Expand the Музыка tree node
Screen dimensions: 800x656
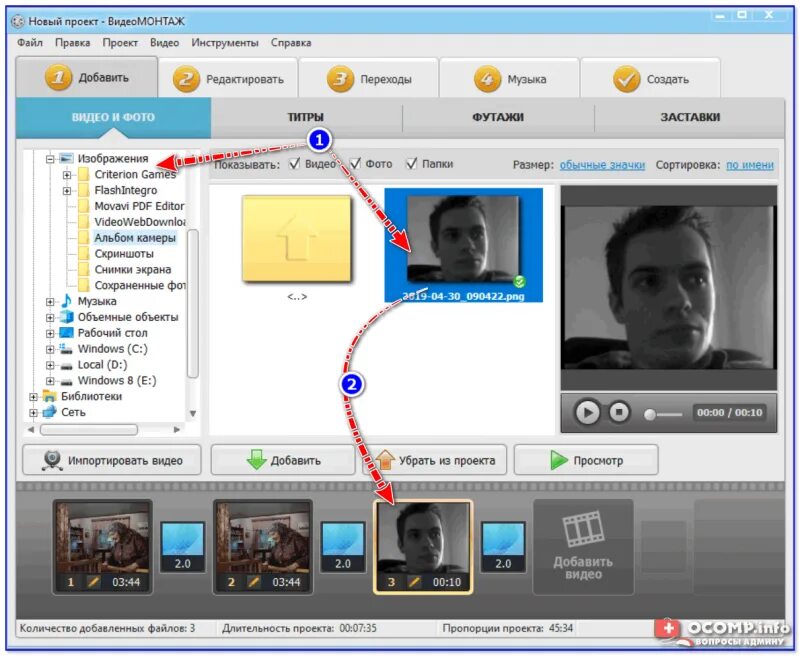click(50, 302)
